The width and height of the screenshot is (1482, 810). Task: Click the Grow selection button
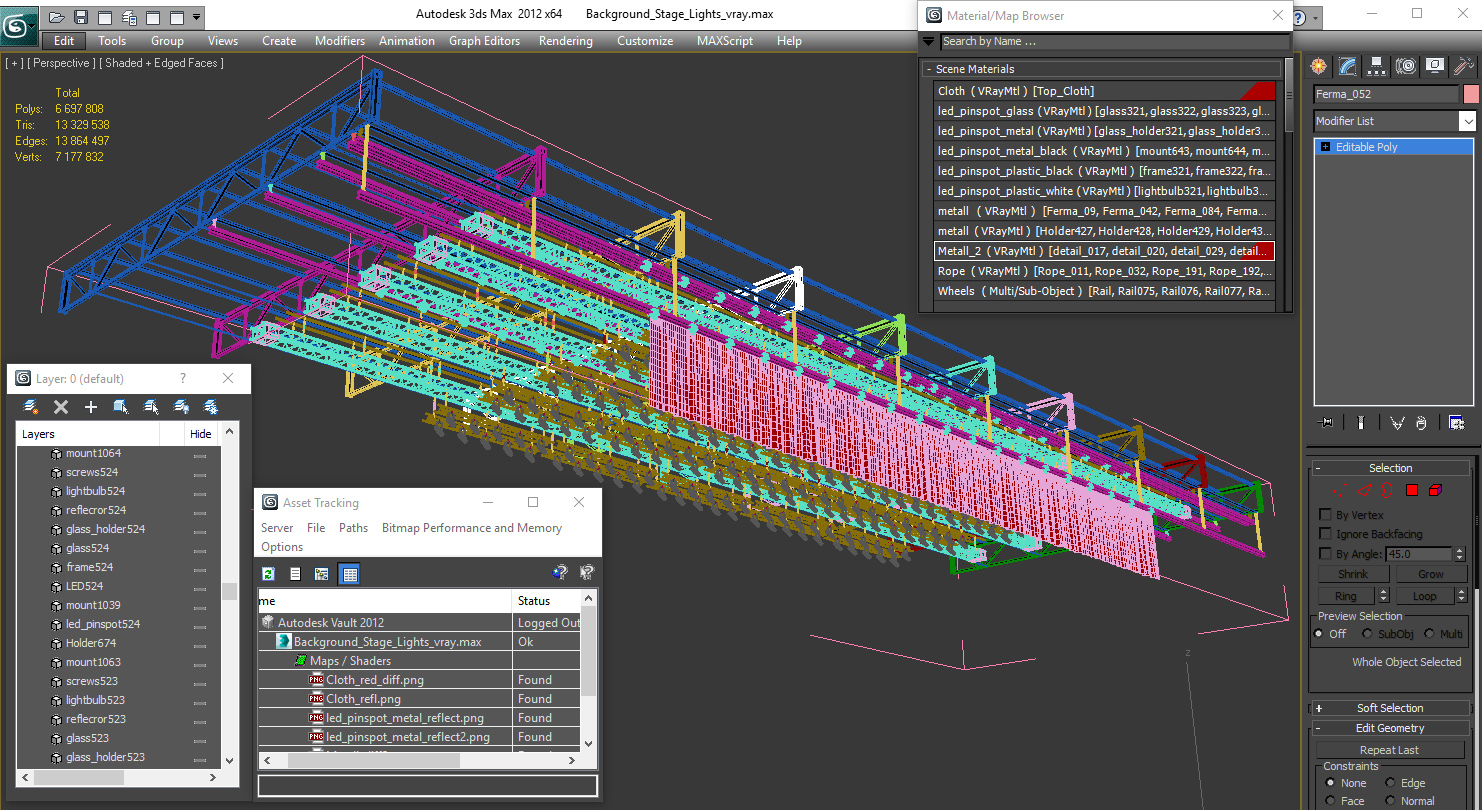pos(1431,574)
